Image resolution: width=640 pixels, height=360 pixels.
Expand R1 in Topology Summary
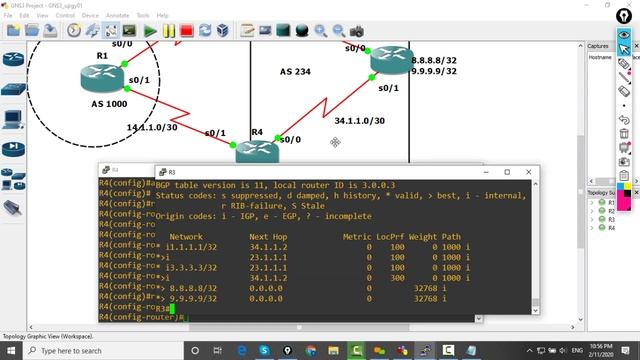(x=592, y=202)
